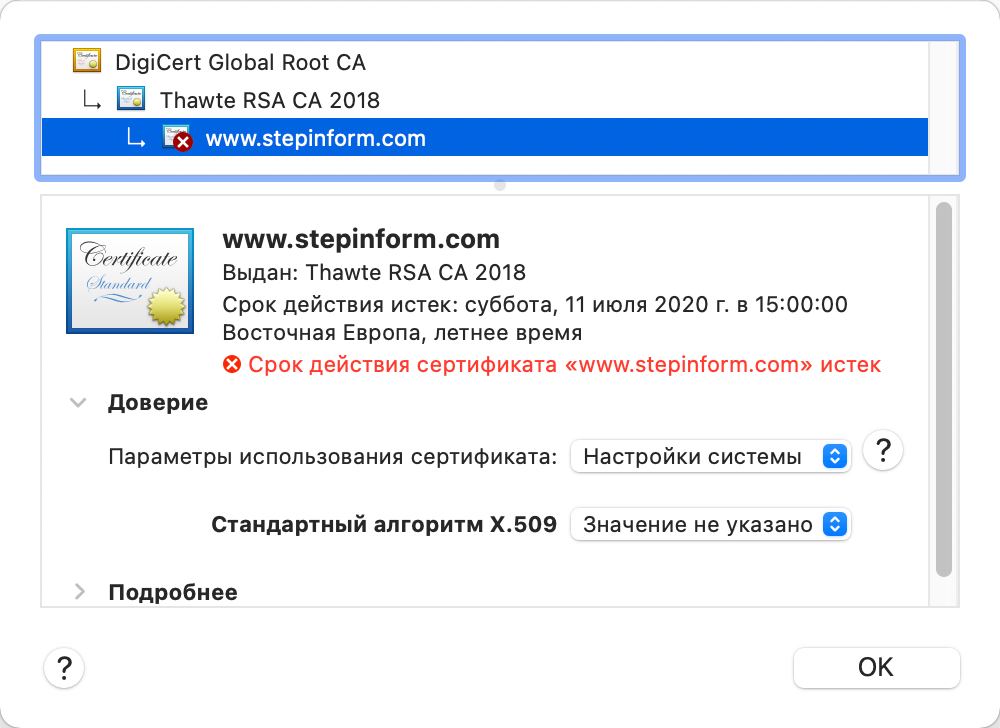Click the Выдан: Thawte RSA CA 2018 text
This screenshot has width=1000, height=728.
tap(374, 272)
